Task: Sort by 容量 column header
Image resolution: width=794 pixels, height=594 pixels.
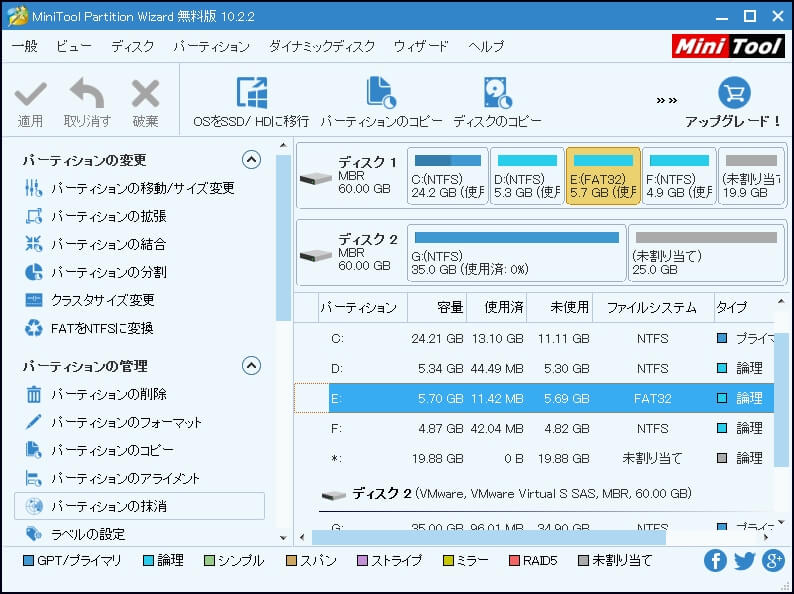Action: point(436,307)
